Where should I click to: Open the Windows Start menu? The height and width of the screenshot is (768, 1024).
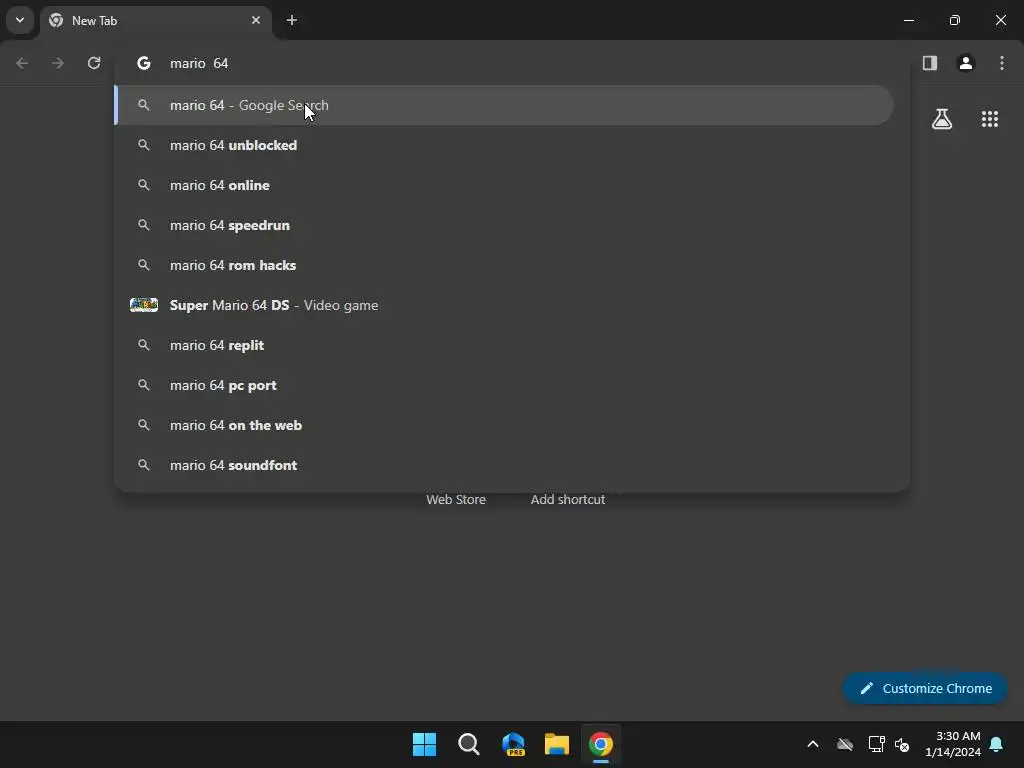coord(424,744)
